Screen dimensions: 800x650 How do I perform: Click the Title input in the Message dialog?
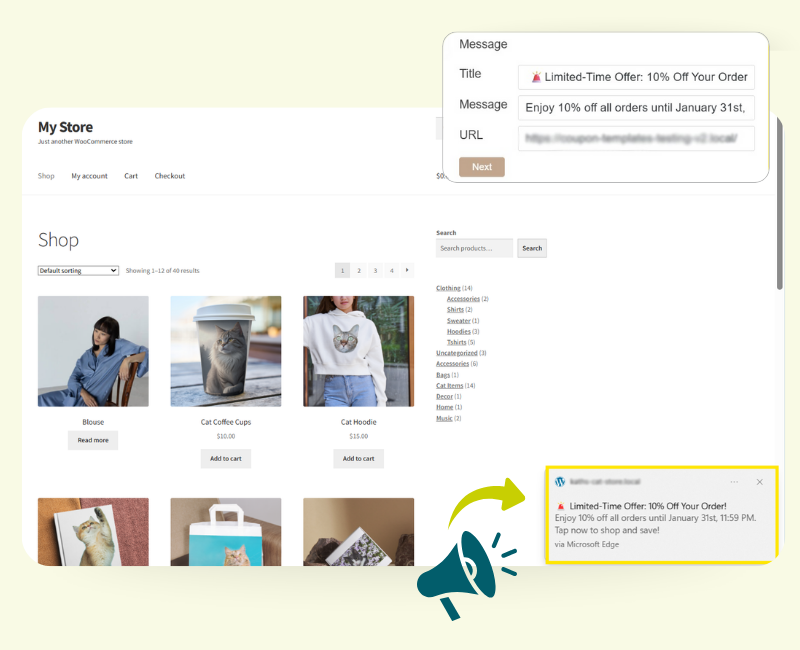coord(636,77)
